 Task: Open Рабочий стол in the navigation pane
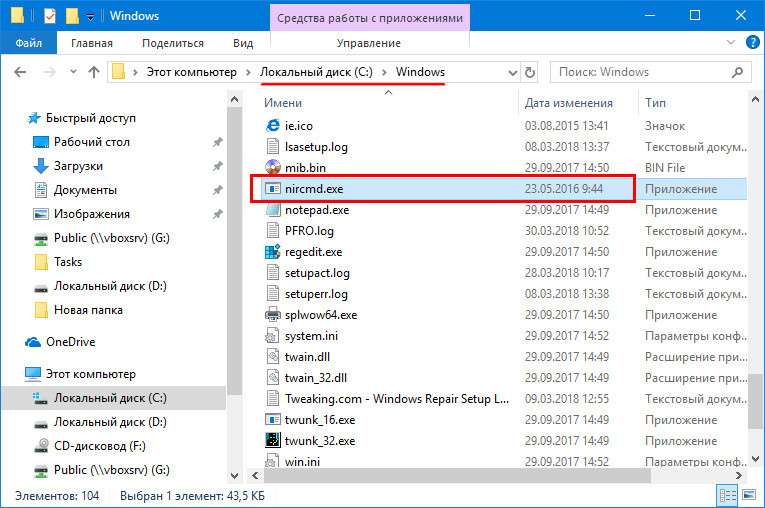click(92, 142)
